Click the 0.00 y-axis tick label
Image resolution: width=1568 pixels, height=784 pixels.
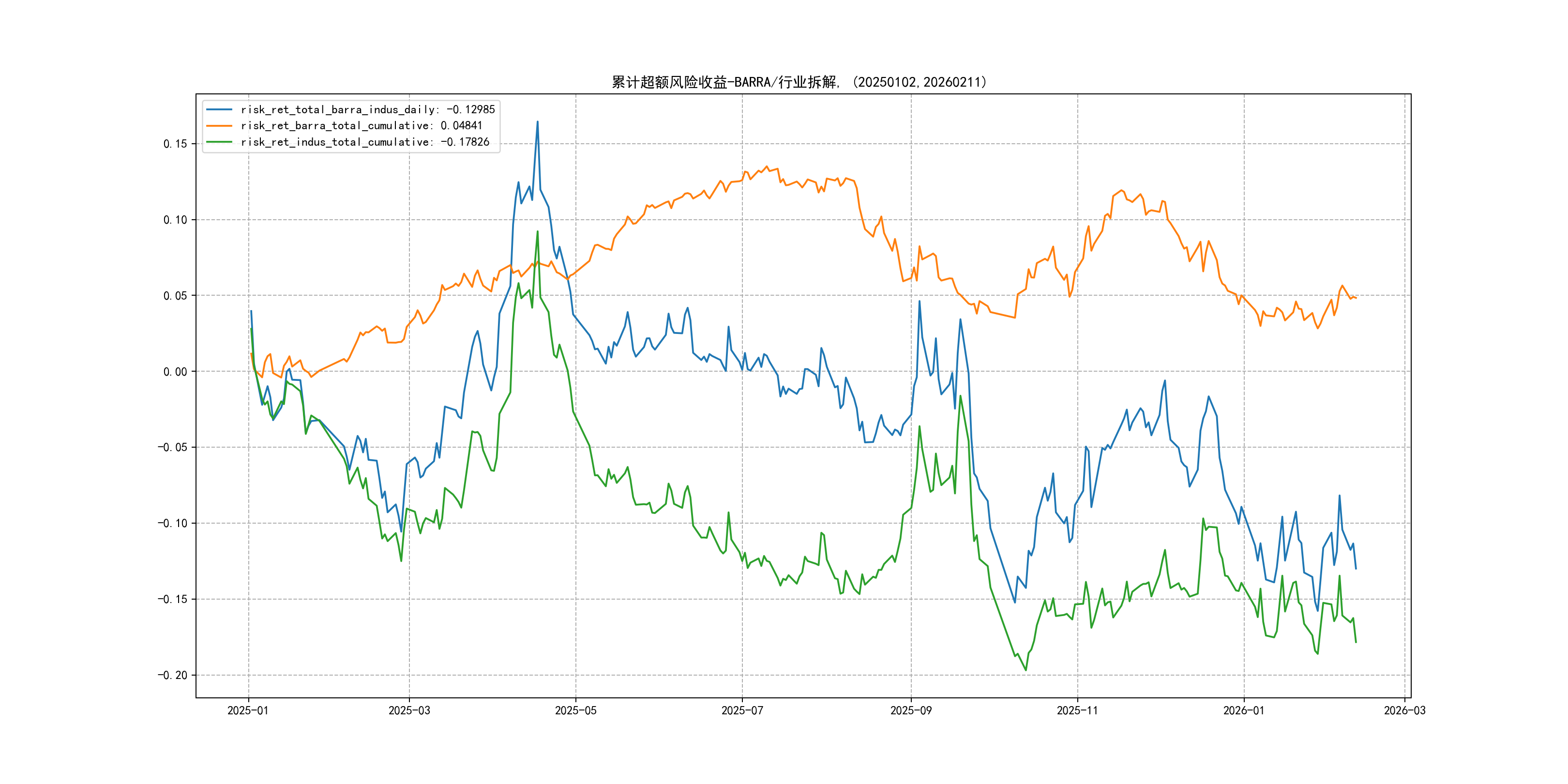pyautogui.click(x=175, y=372)
